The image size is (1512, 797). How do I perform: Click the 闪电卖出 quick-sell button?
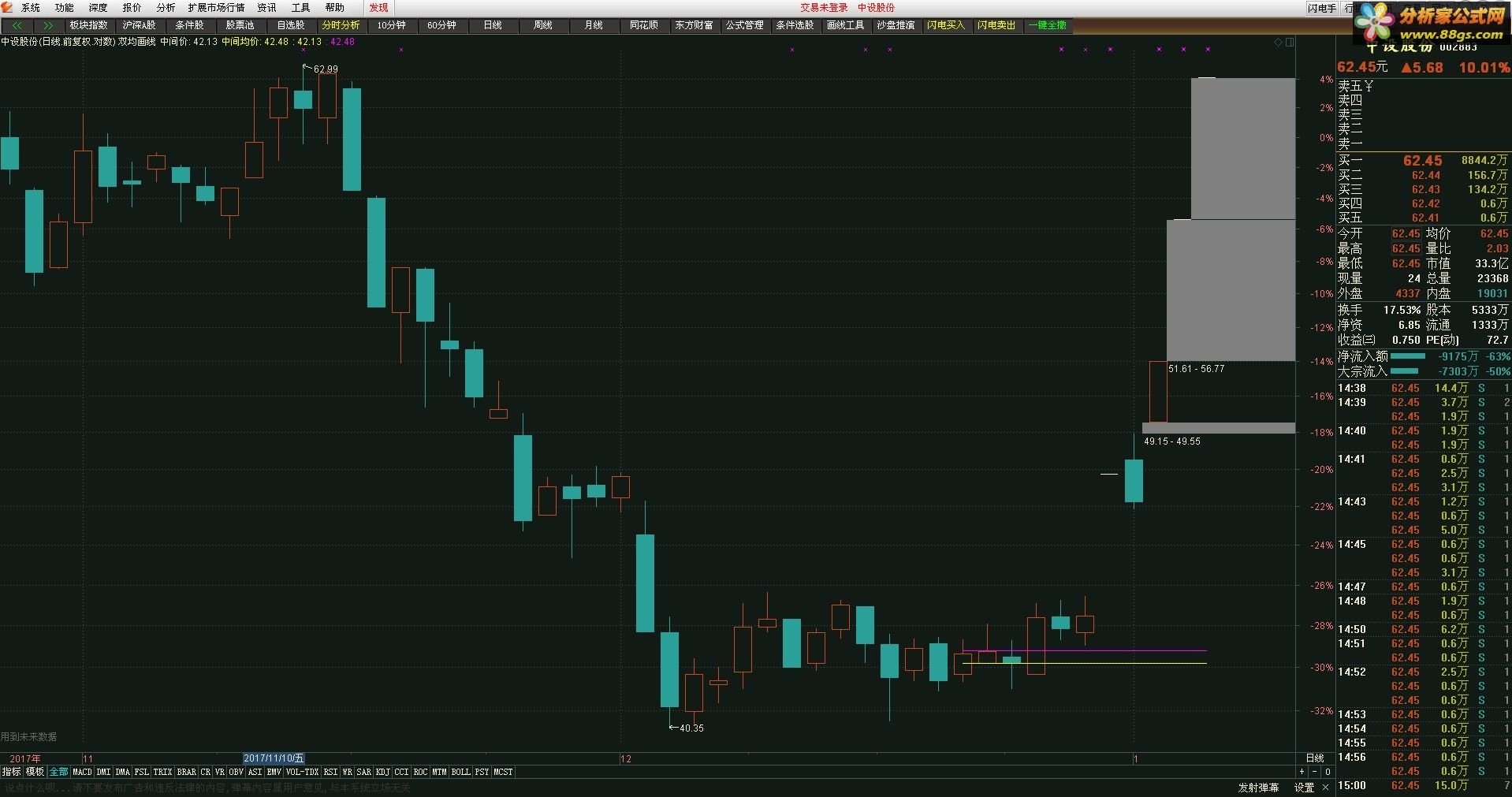pyautogui.click(x=996, y=25)
